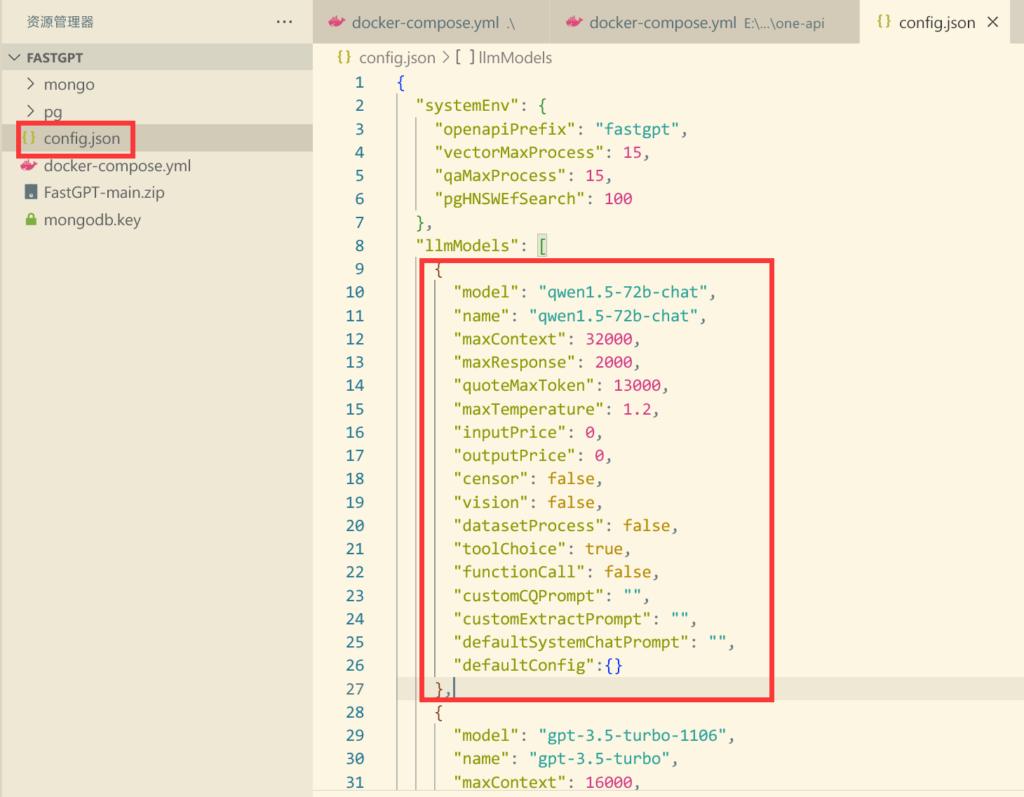Expand the pg folder
This screenshot has width=1024, height=797.
[x=30, y=111]
